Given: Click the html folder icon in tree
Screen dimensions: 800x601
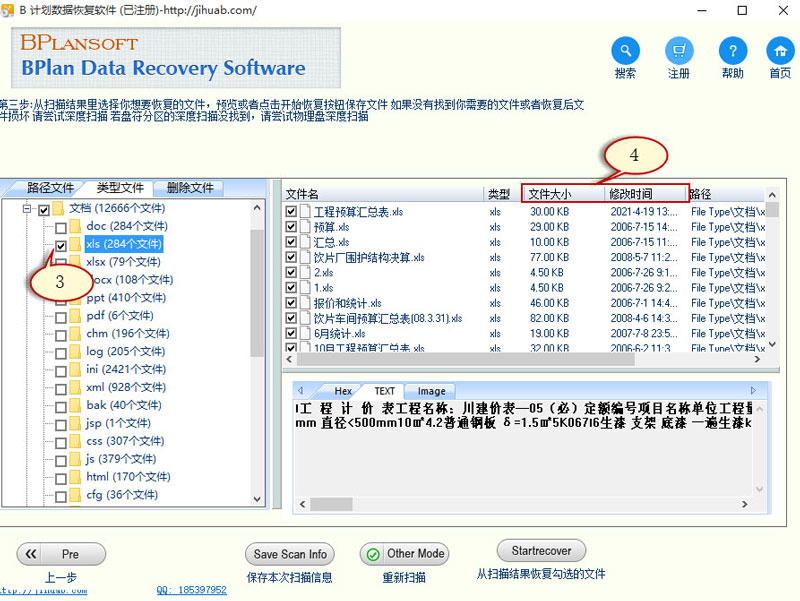Looking at the screenshot, I should point(75,478).
